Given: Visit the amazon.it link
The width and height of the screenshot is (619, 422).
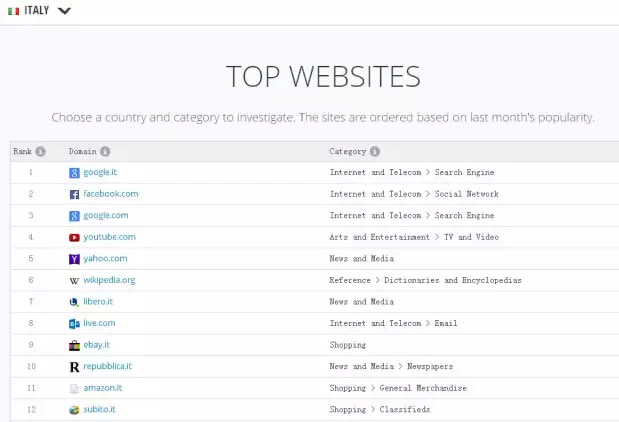Looking at the screenshot, I should (102, 388).
